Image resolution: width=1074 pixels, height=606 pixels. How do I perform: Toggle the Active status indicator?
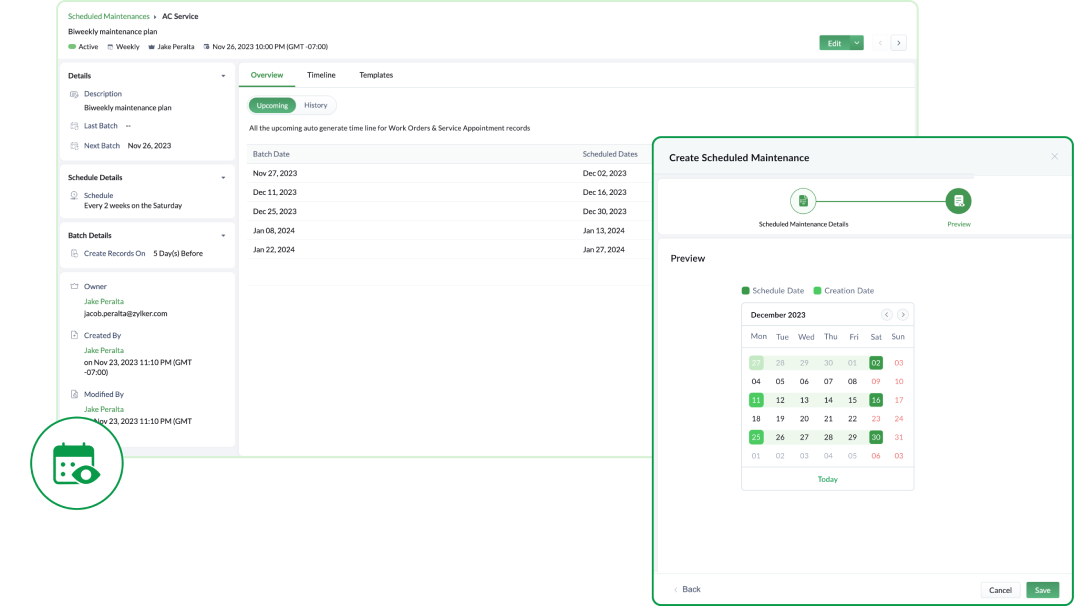[72, 46]
